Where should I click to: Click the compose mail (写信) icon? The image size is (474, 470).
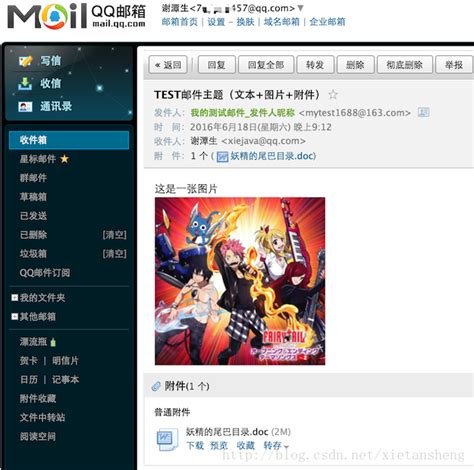(25, 61)
